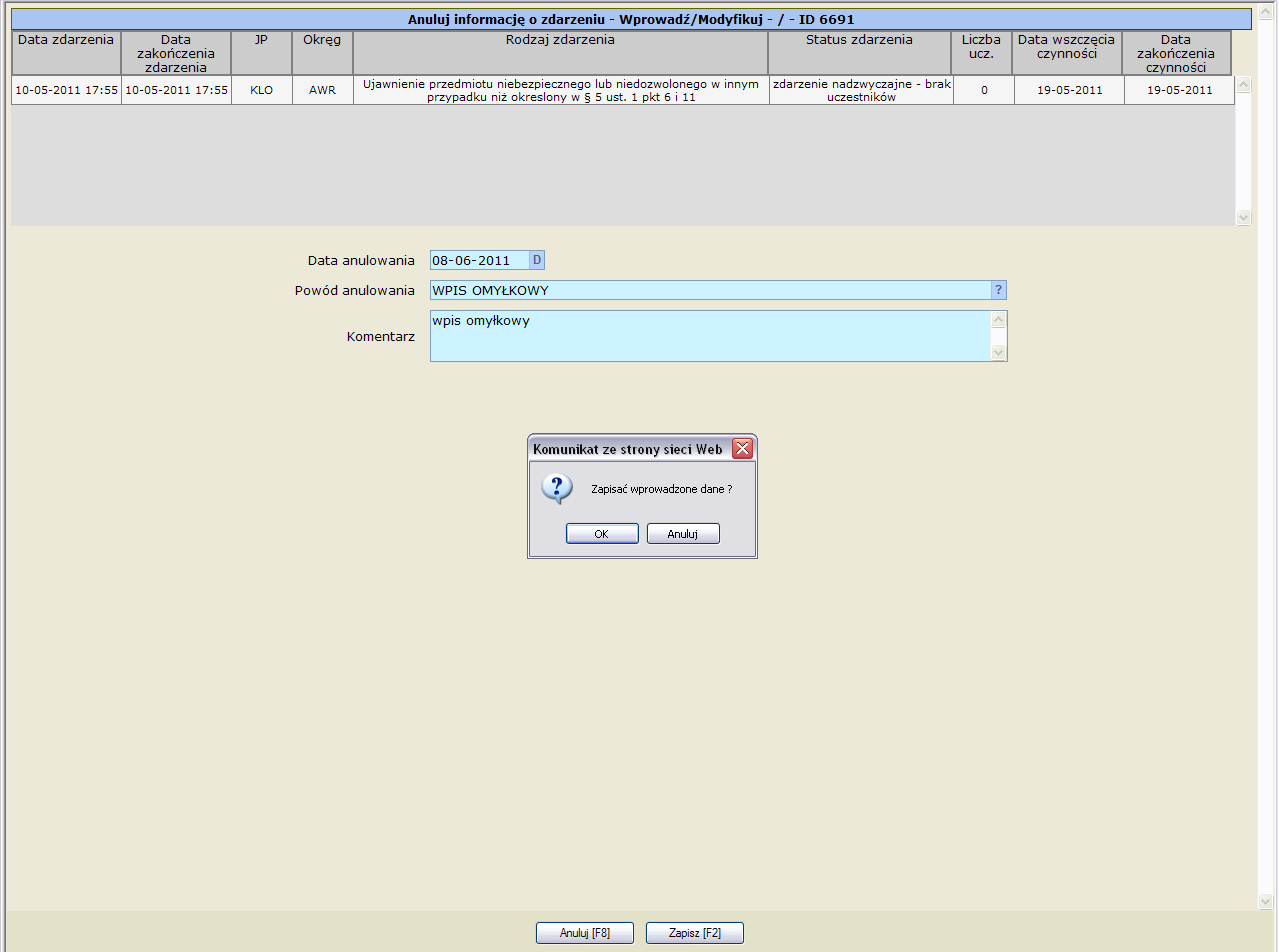Click the Data zakończenia czynności column header

tap(1177, 52)
